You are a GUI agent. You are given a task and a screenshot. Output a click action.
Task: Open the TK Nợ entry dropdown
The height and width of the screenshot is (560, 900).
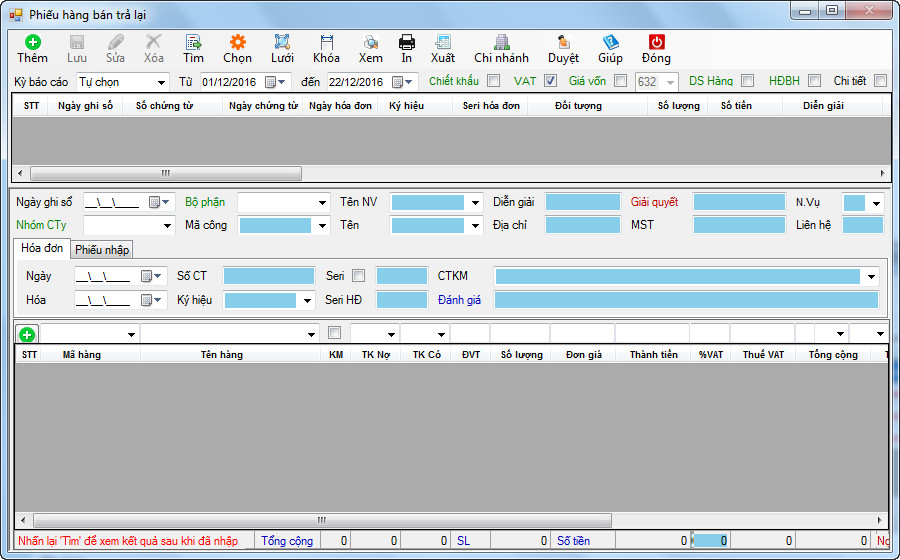point(391,334)
